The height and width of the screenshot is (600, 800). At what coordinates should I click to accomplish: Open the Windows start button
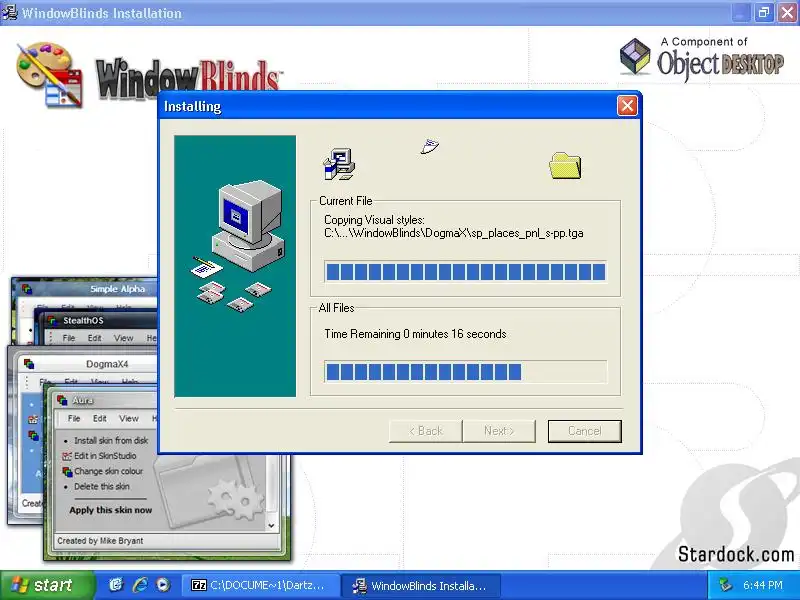[47, 585]
